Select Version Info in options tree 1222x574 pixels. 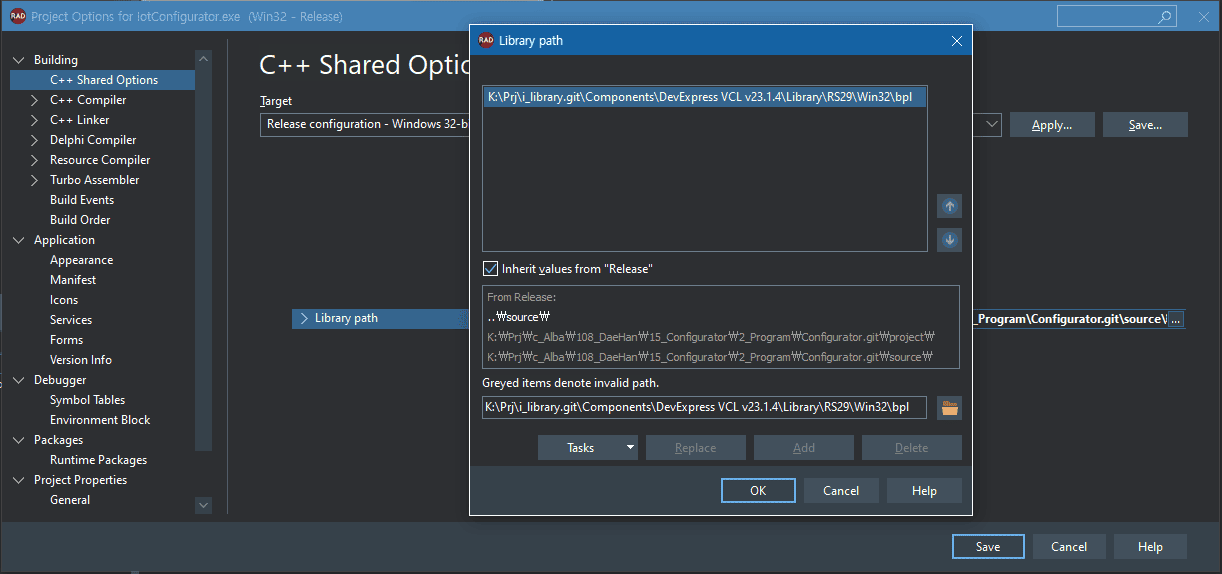(81, 360)
